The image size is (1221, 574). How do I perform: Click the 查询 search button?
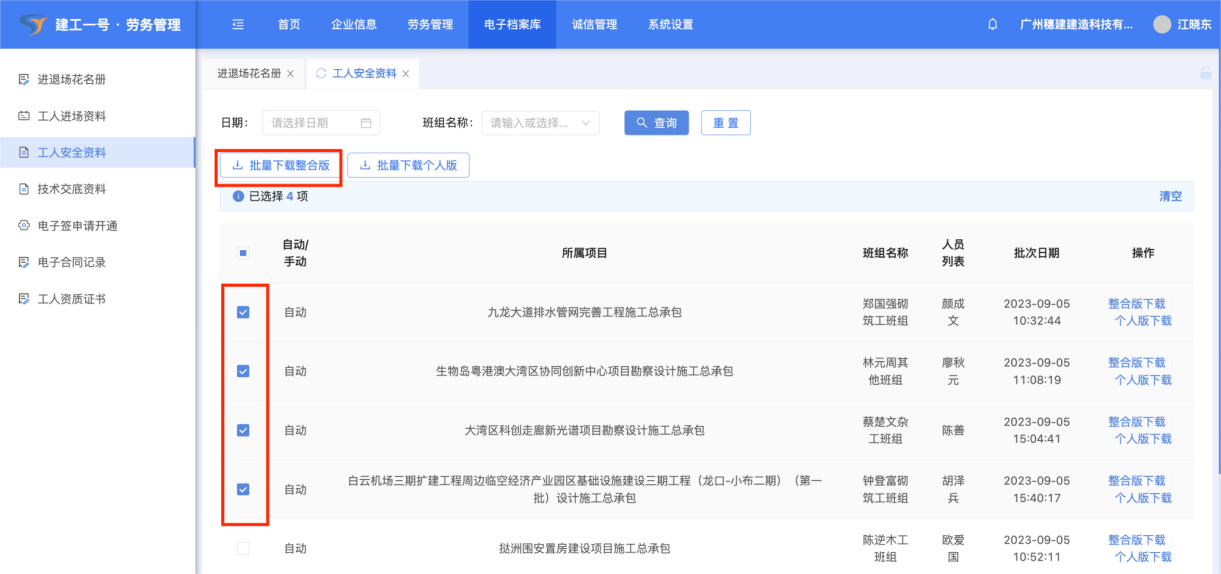[x=656, y=123]
